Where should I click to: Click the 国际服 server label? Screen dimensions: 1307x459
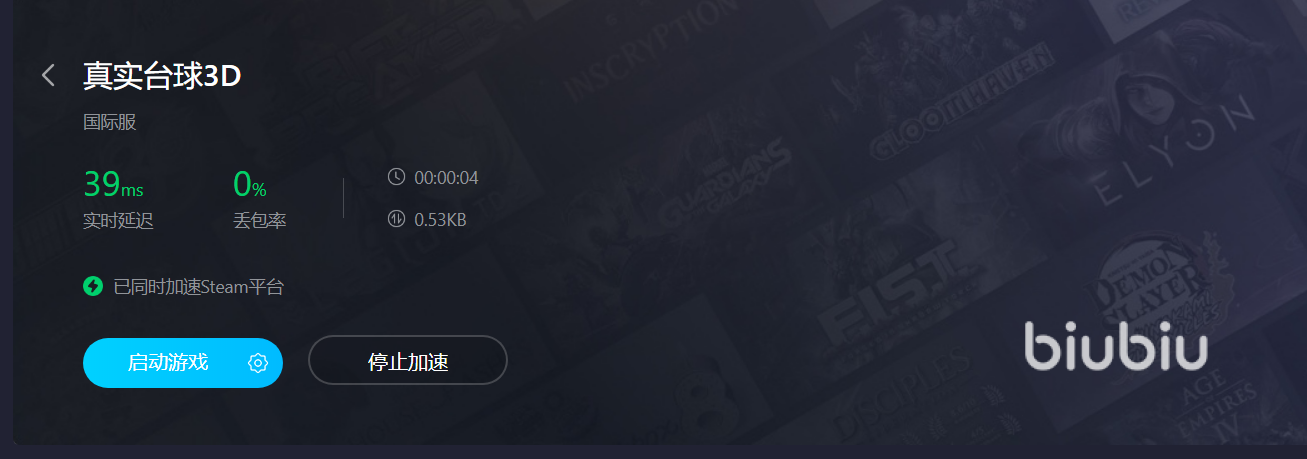pos(109,123)
